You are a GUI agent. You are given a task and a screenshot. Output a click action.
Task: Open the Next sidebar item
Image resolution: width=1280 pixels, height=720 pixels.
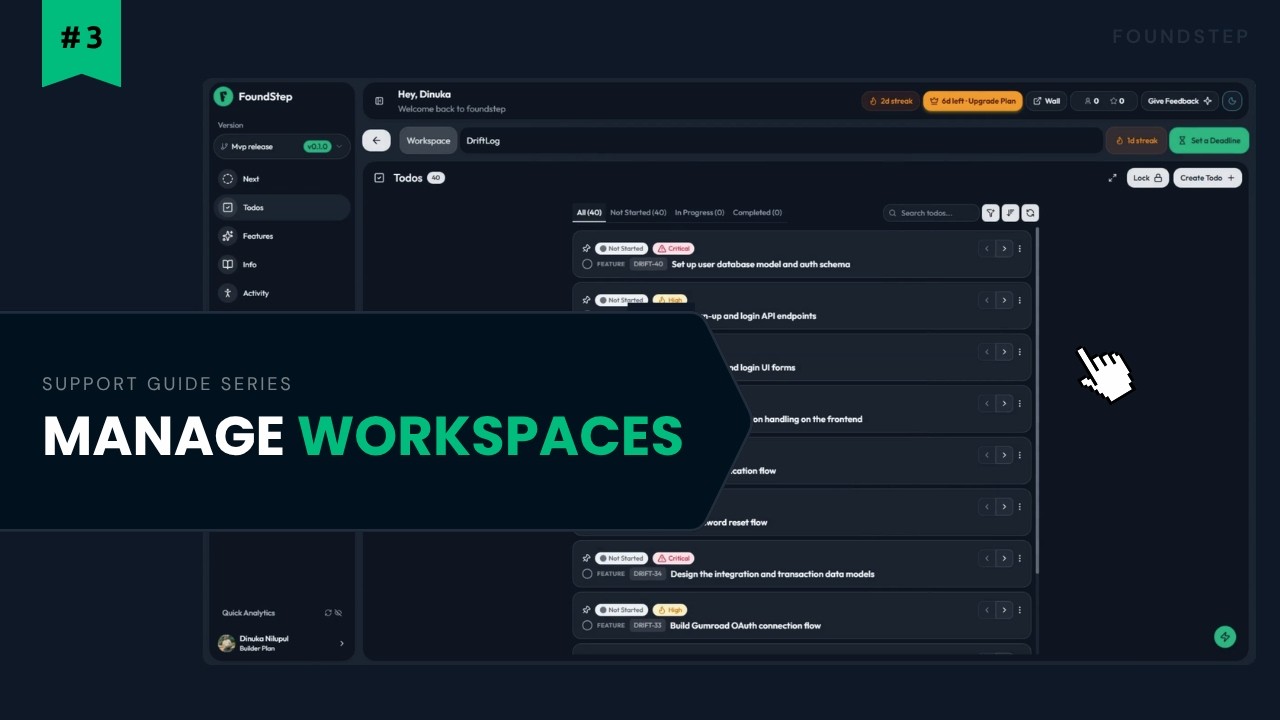coord(282,179)
